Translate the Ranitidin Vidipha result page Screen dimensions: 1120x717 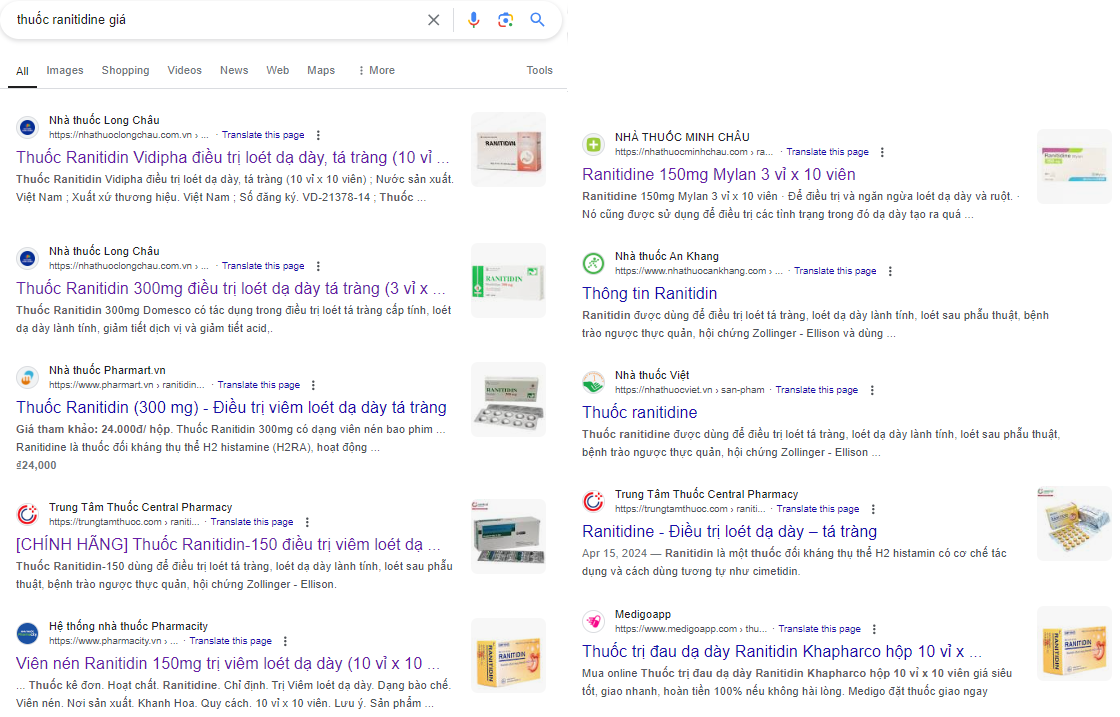pos(263,135)
